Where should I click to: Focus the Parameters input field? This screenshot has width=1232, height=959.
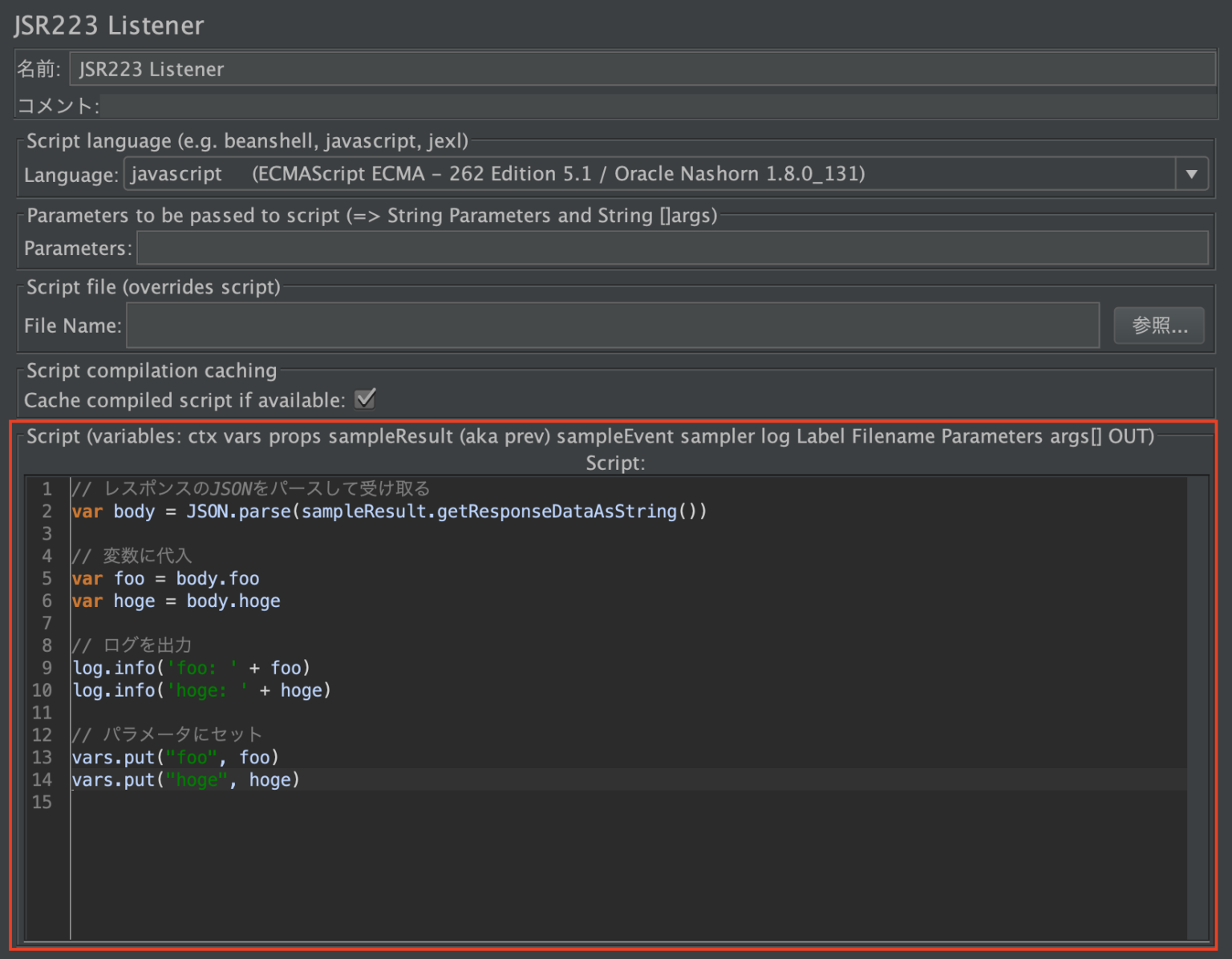561,248
